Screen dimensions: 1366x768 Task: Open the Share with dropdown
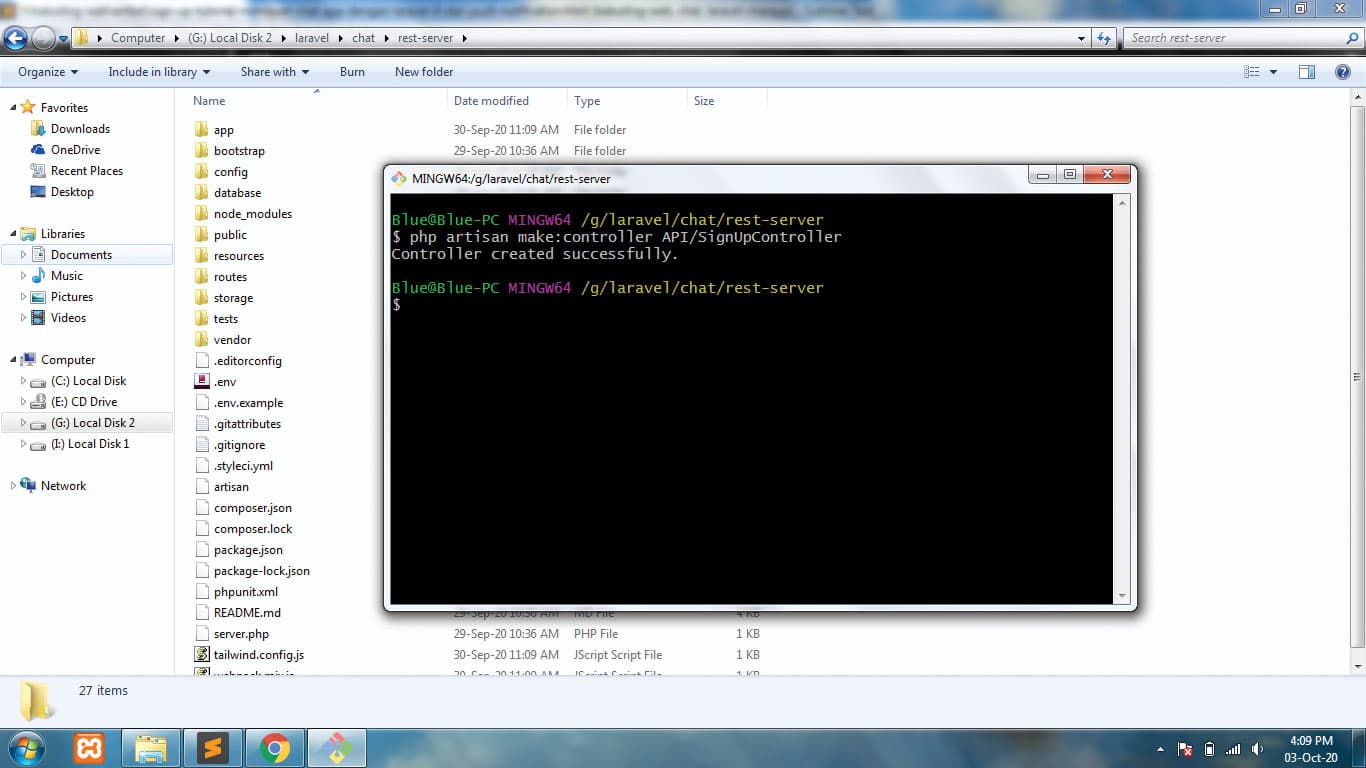[x=275, y=72]
